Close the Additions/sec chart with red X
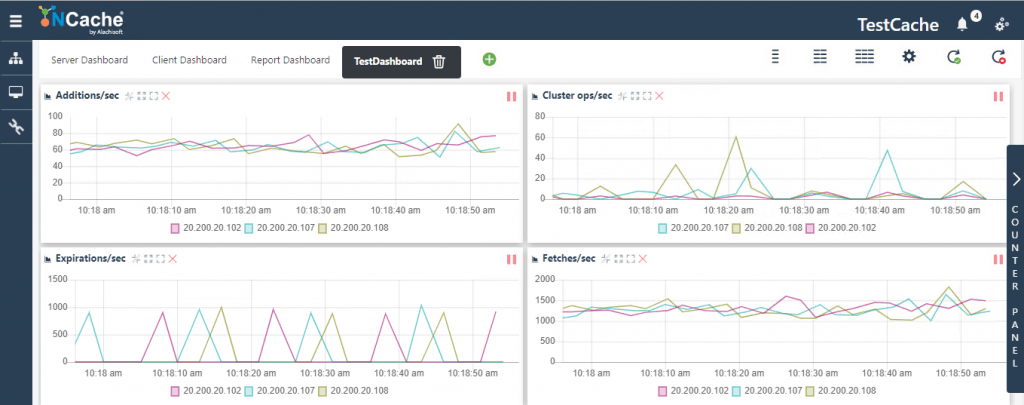Screen dimensions: 1024x405 pos(166,96)
